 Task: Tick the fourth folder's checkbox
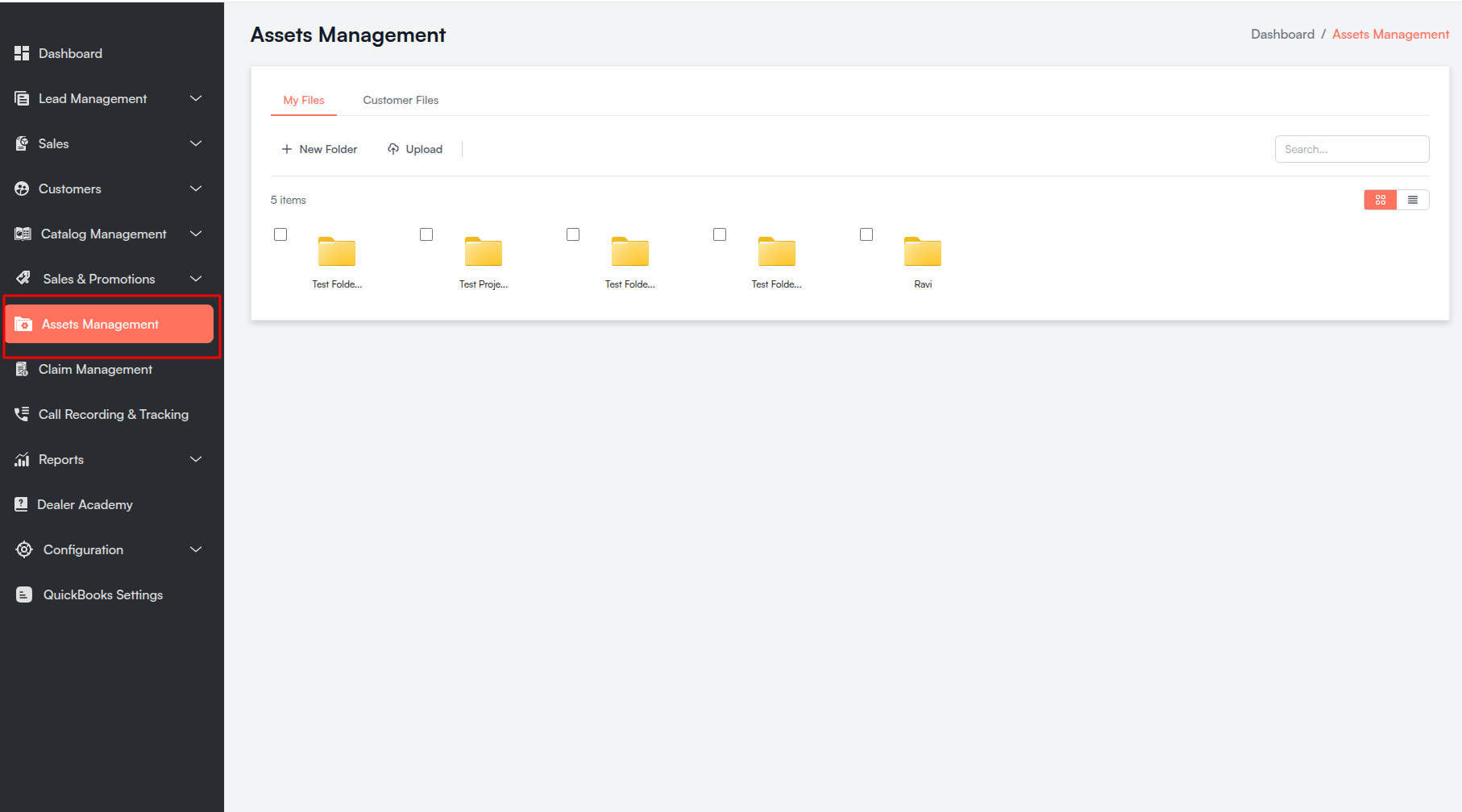720,234
